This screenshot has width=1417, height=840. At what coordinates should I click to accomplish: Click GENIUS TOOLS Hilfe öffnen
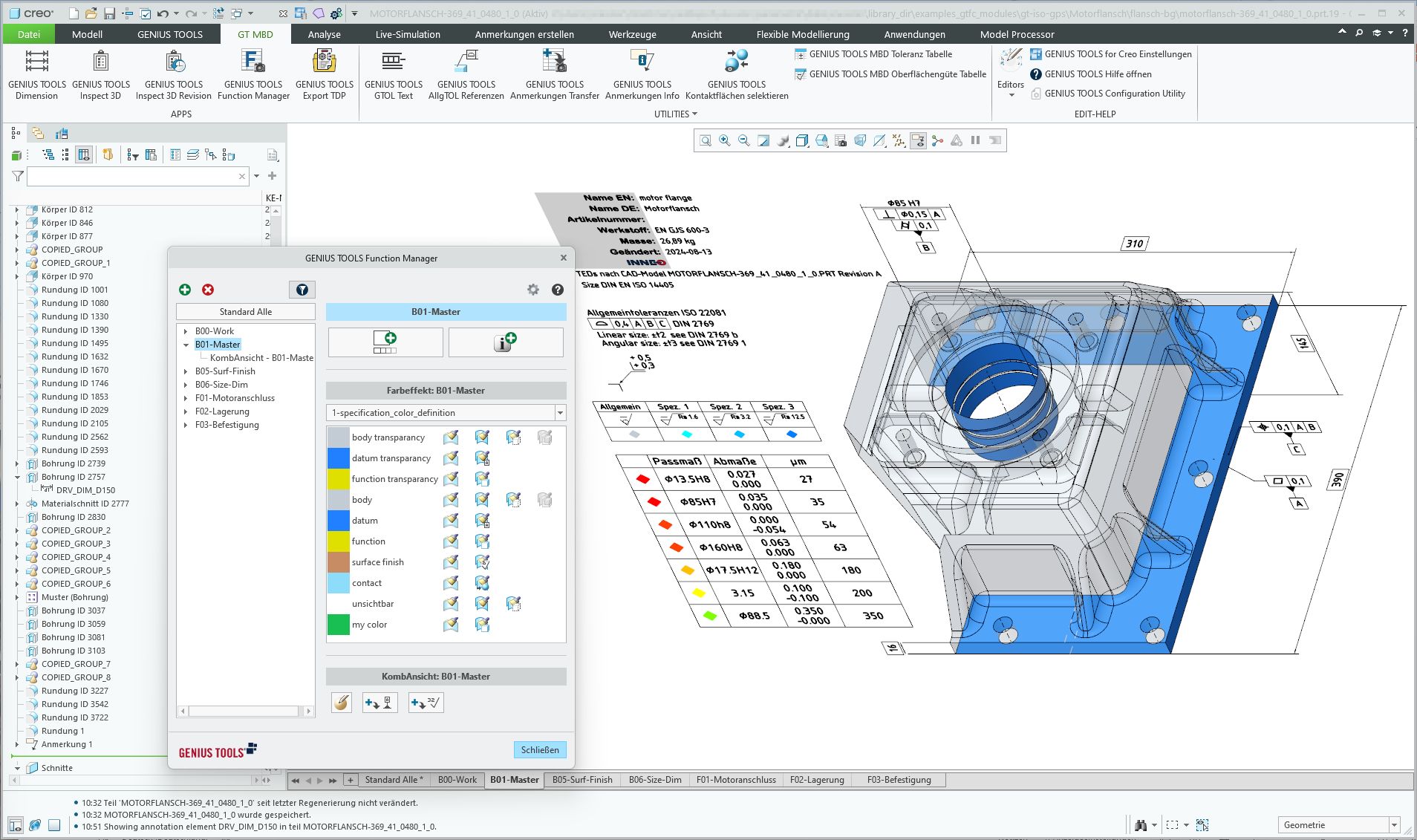pos(1090,74)
